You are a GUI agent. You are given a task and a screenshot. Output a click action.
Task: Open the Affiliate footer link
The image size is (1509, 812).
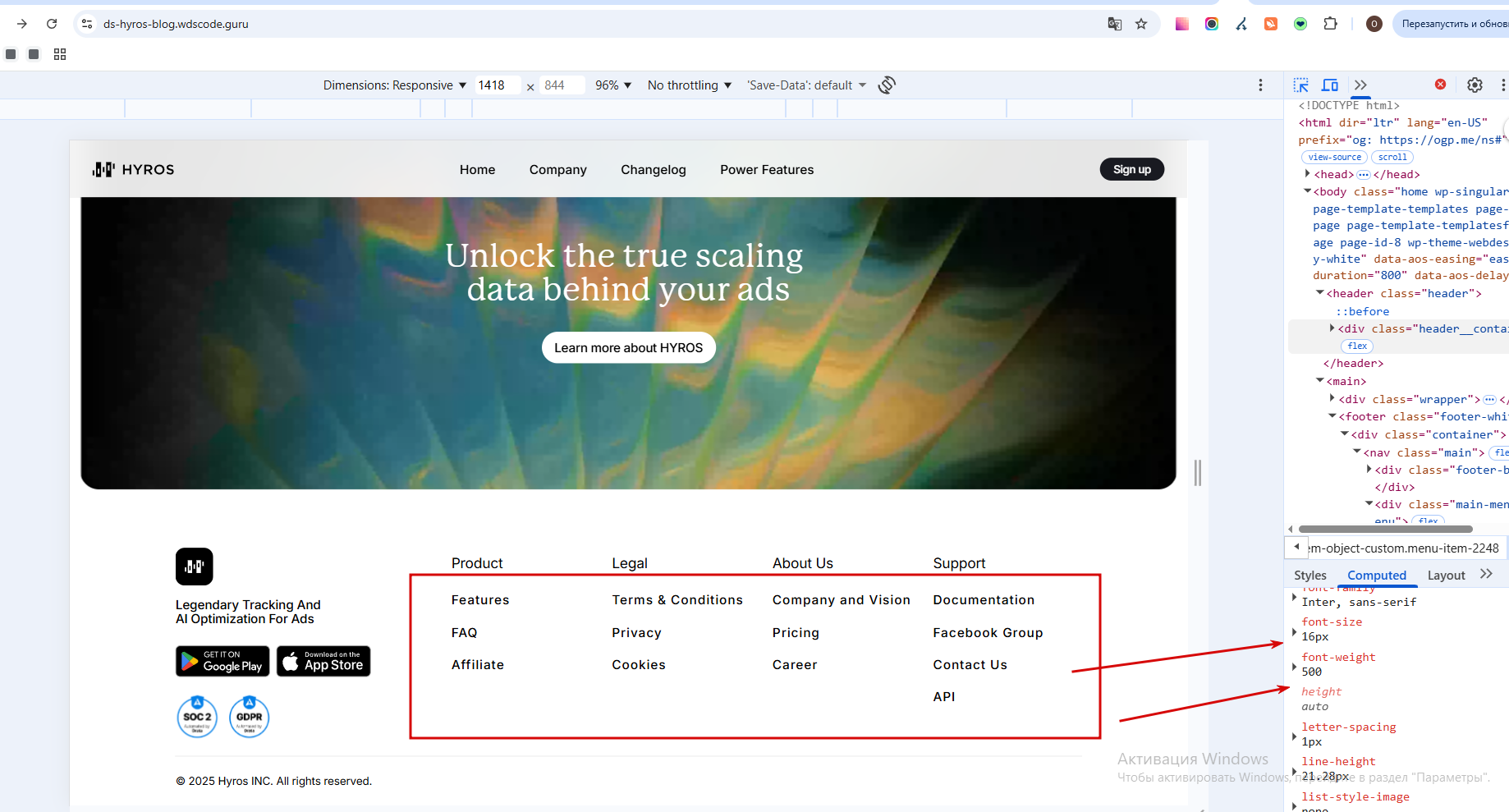pyautogui.click(x=478, y=665)
